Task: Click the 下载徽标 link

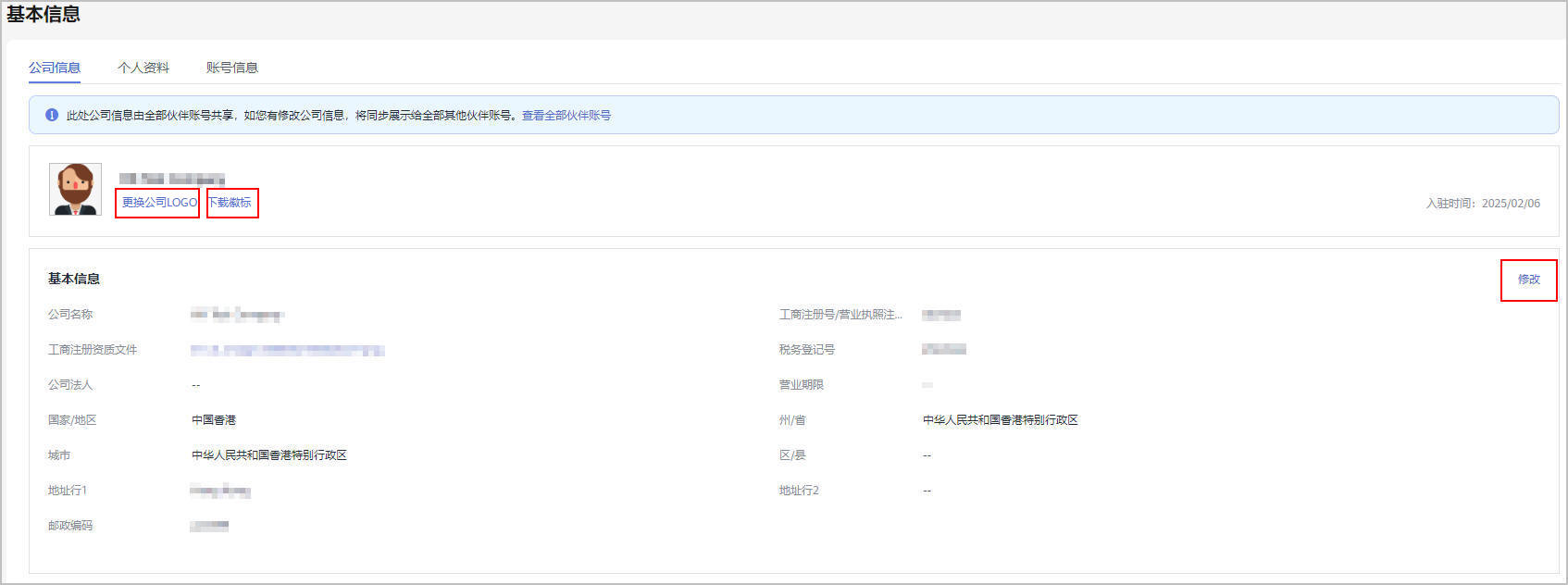Action: click(230, 203)
